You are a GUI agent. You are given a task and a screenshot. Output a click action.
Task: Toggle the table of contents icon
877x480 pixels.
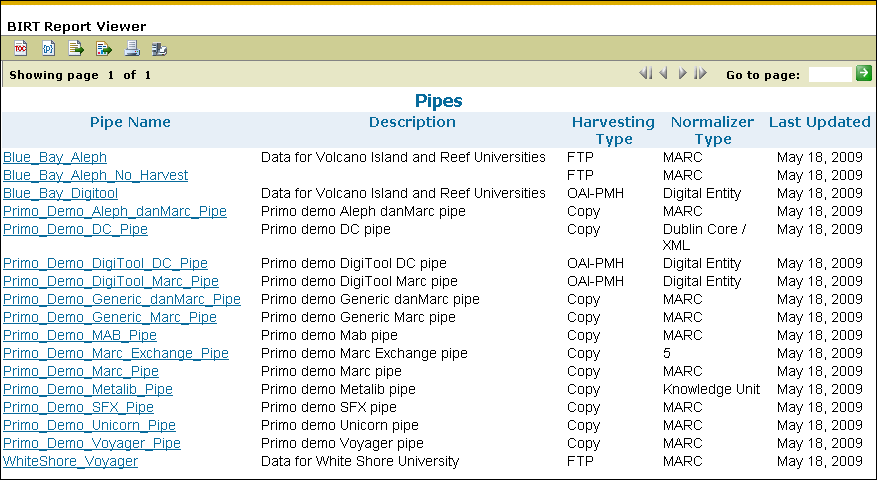pyautogui.click(x=20, y=49)
